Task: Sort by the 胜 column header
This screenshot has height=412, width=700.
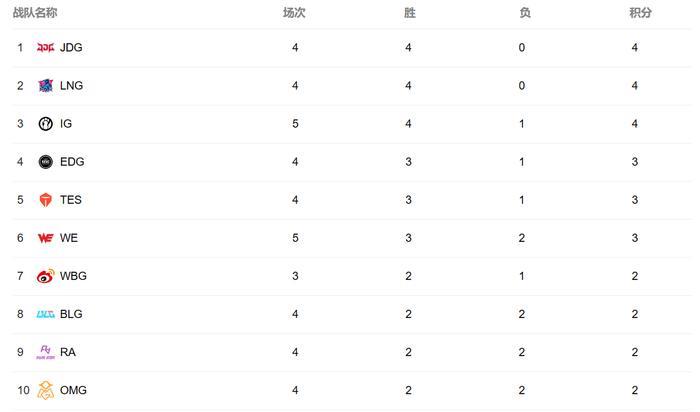Action: tap(409, 13)
